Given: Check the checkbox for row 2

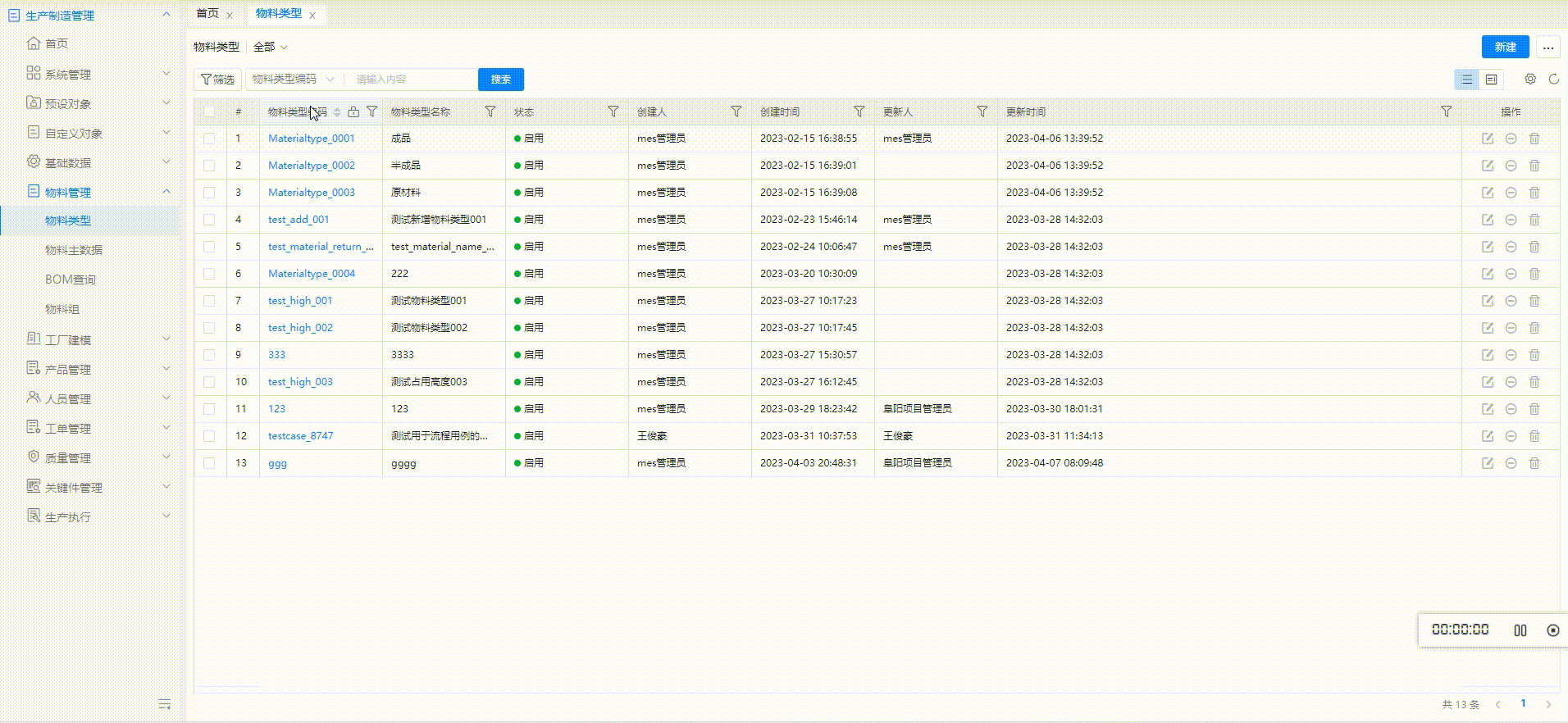Looking at the screenshot, I should coord(209,166).
